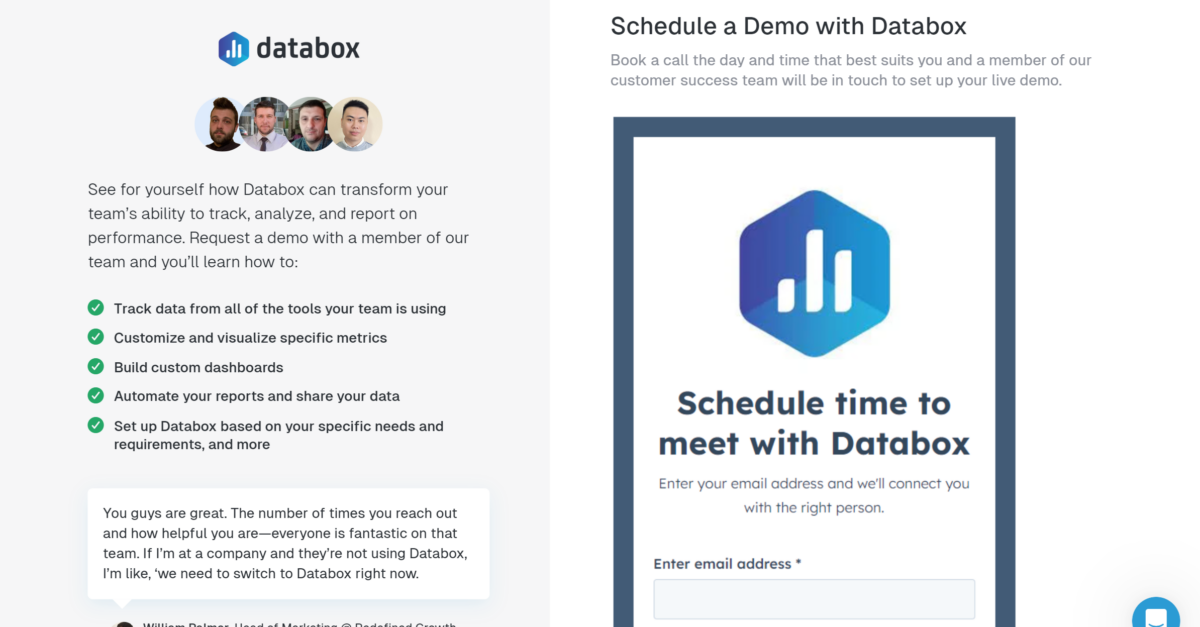
Task: Click the checkmark beside 'Build custom dashboards'
Action: [95, 367]
